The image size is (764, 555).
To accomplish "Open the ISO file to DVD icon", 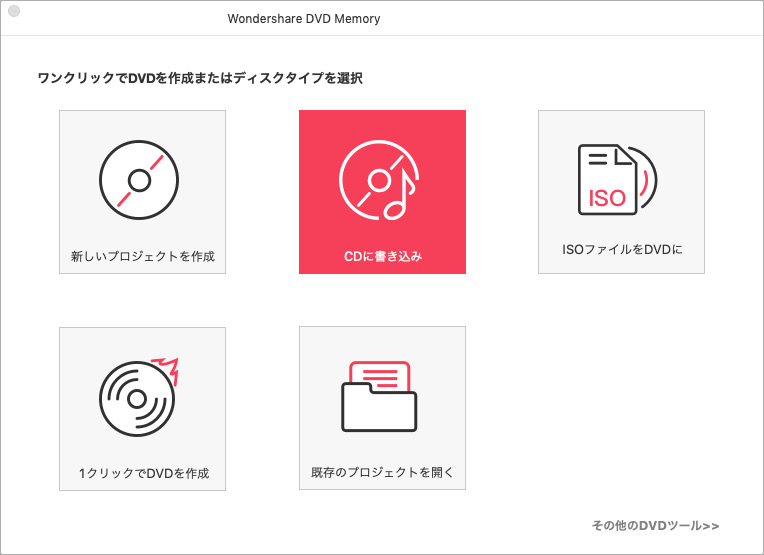I will [617, 179].
